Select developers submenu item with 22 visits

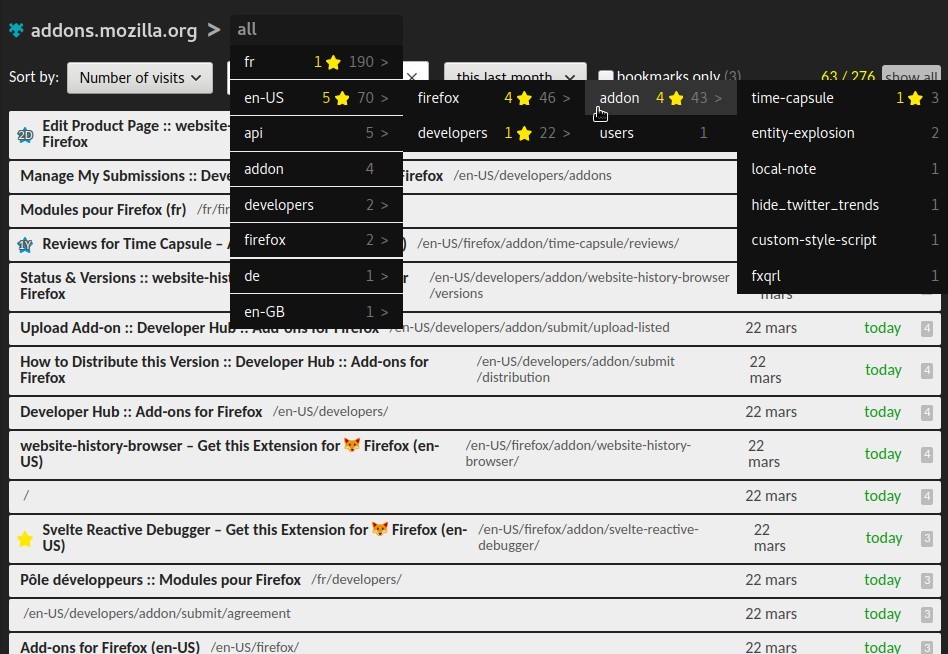click(493, 133)
